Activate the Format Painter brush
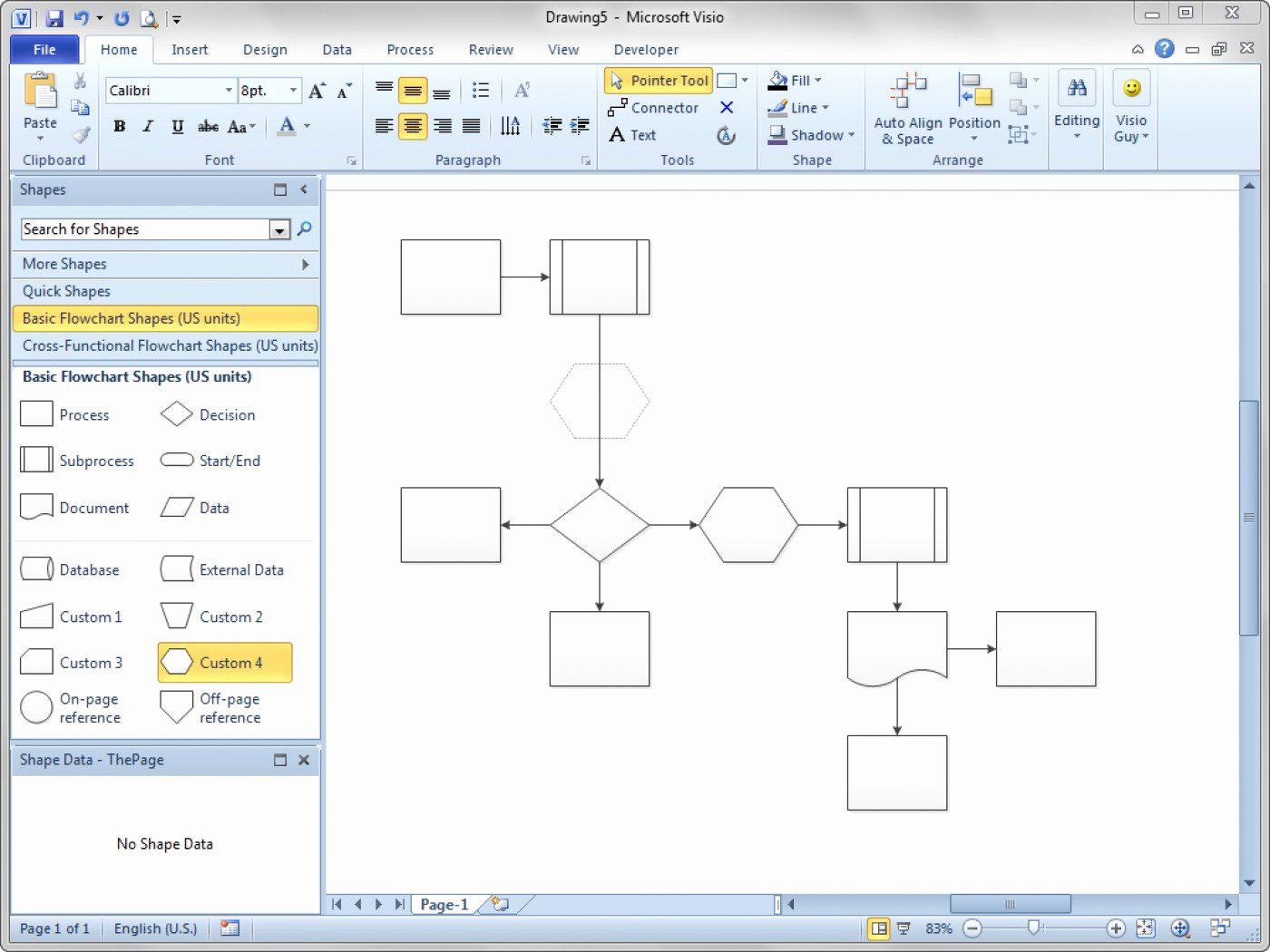This screenshot has width=1270, height=952. pos(82,135)
